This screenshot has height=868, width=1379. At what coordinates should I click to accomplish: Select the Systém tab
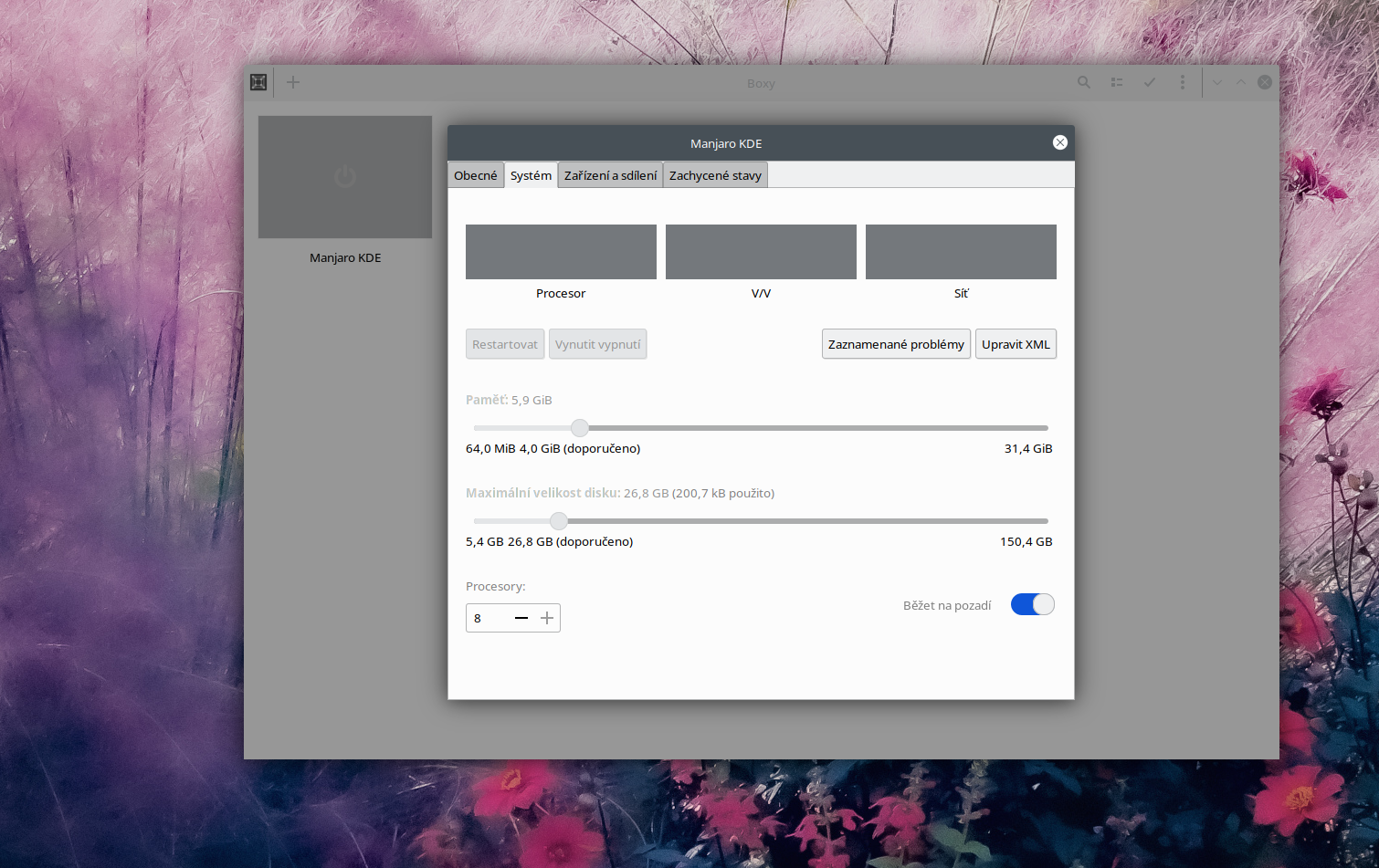531,175
